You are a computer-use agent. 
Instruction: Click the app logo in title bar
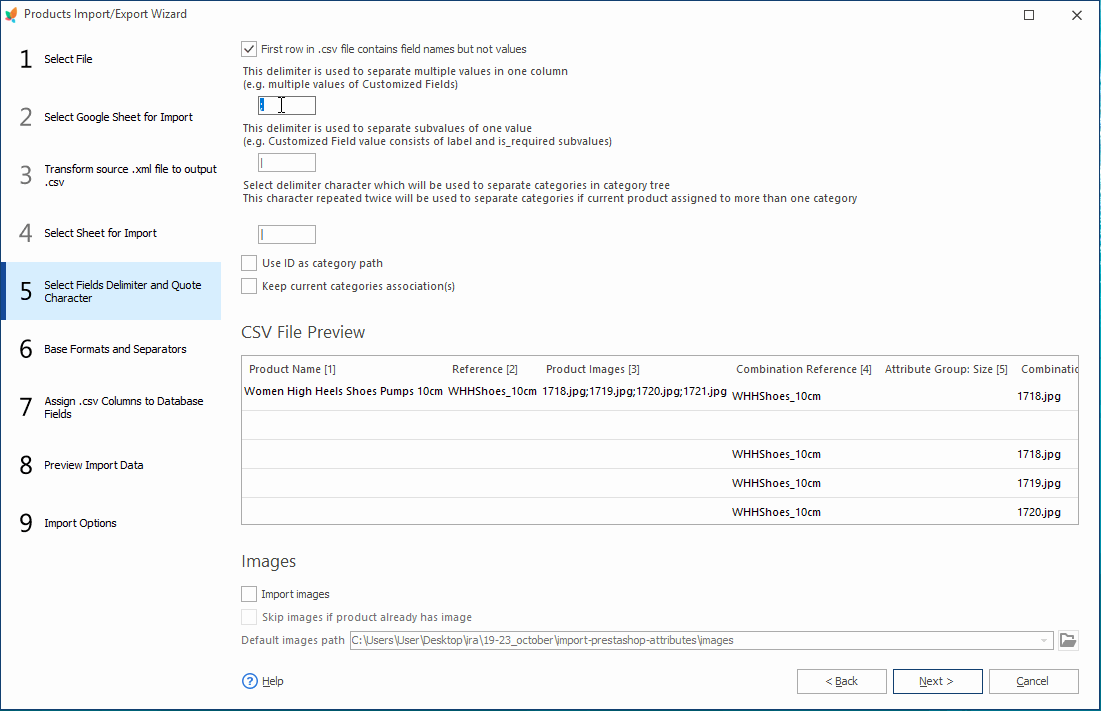tap(11, 14)
